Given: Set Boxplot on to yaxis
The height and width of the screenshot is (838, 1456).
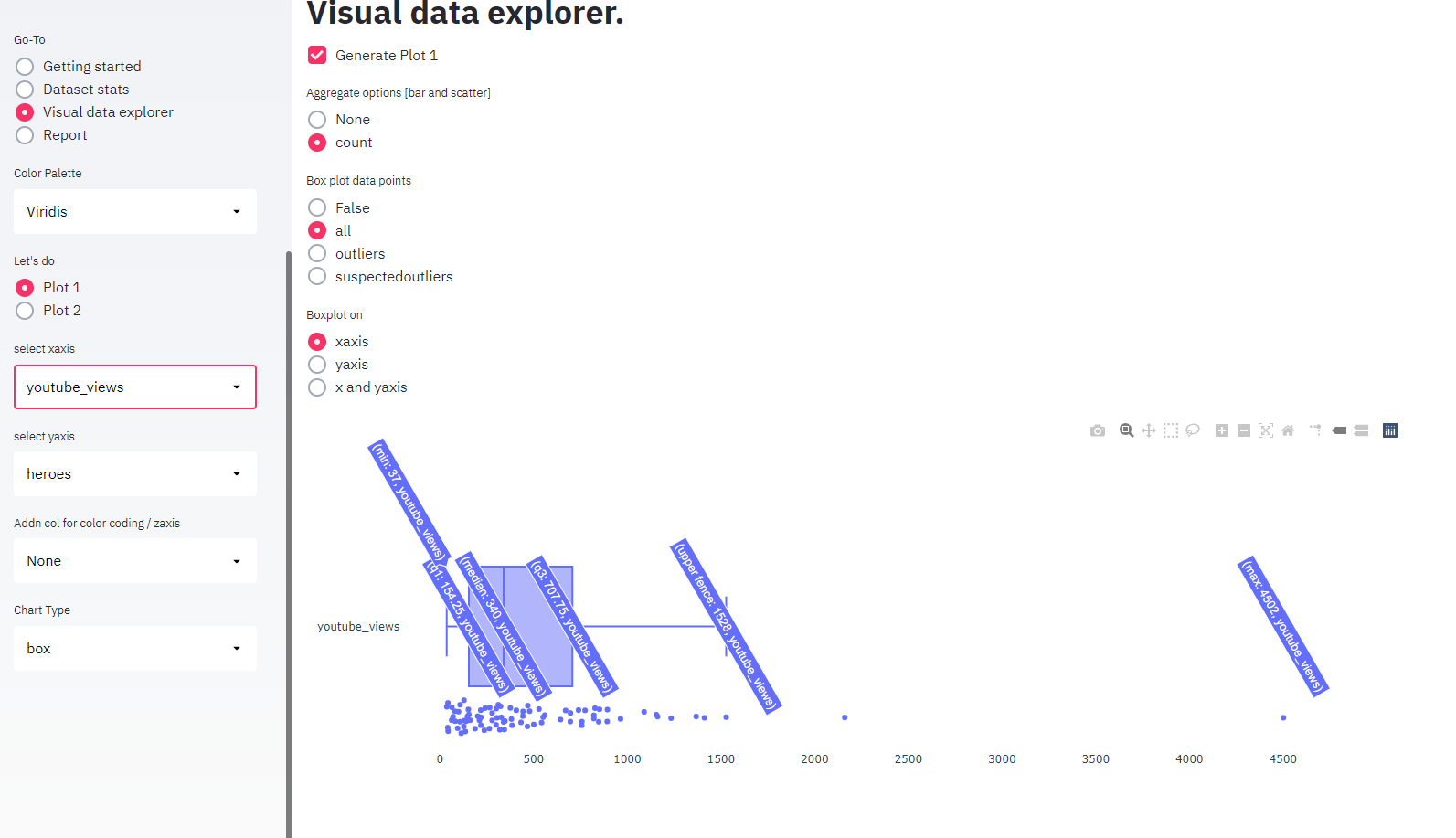Looking at the screenshot, I should pos(317,365).
